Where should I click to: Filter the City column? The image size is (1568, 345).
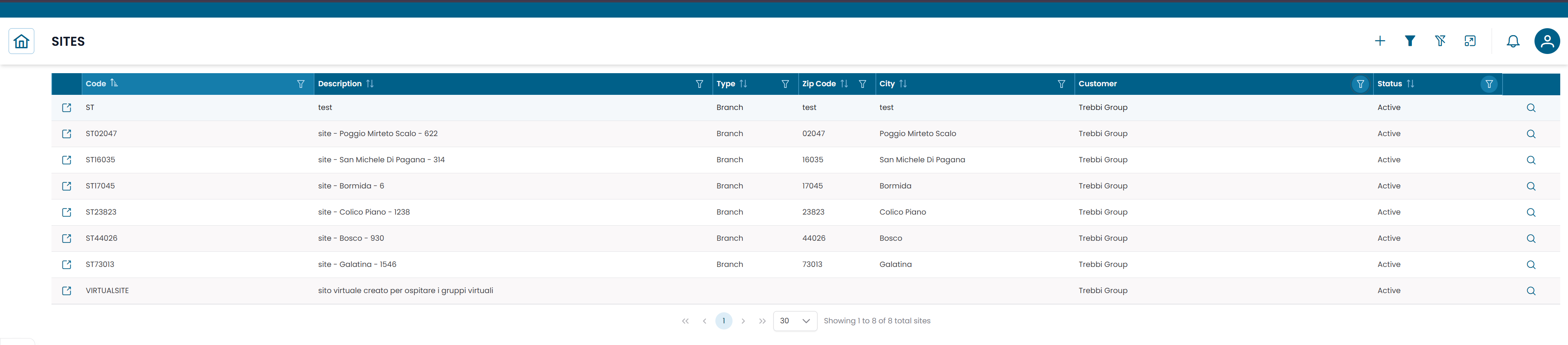coord(1061,84)
